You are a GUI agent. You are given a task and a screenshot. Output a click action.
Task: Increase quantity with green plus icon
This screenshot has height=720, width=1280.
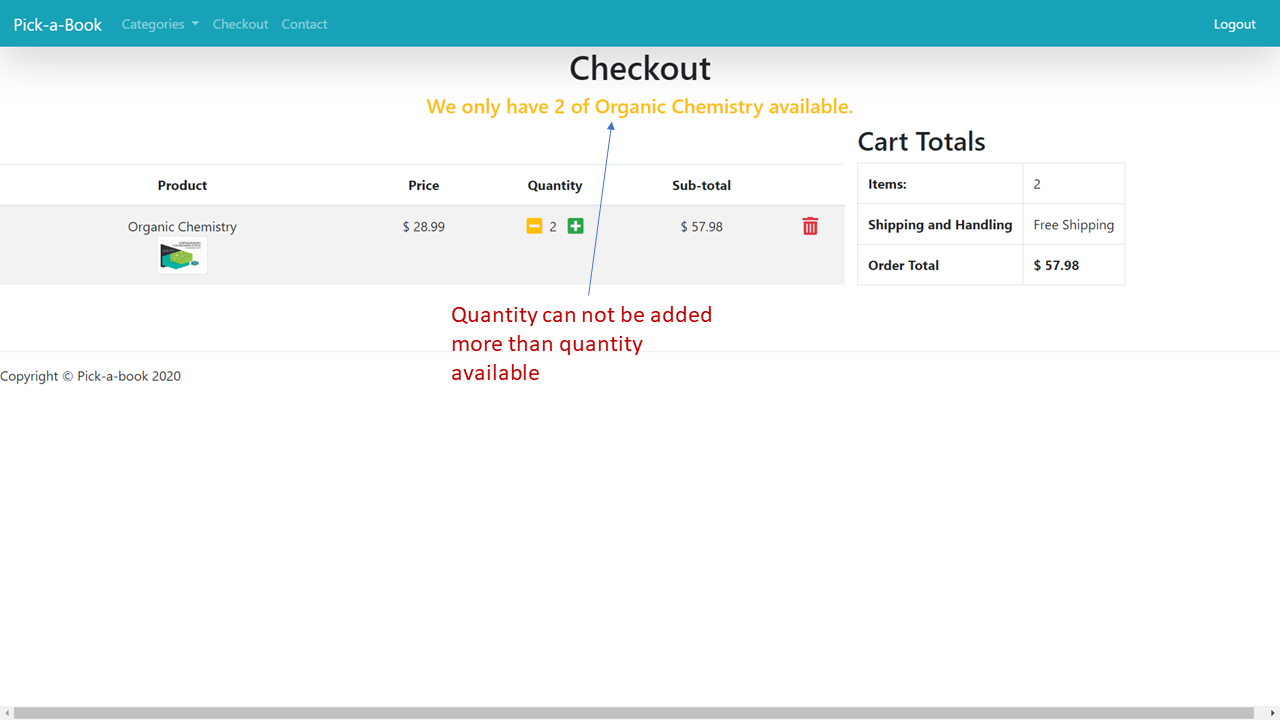575,226
